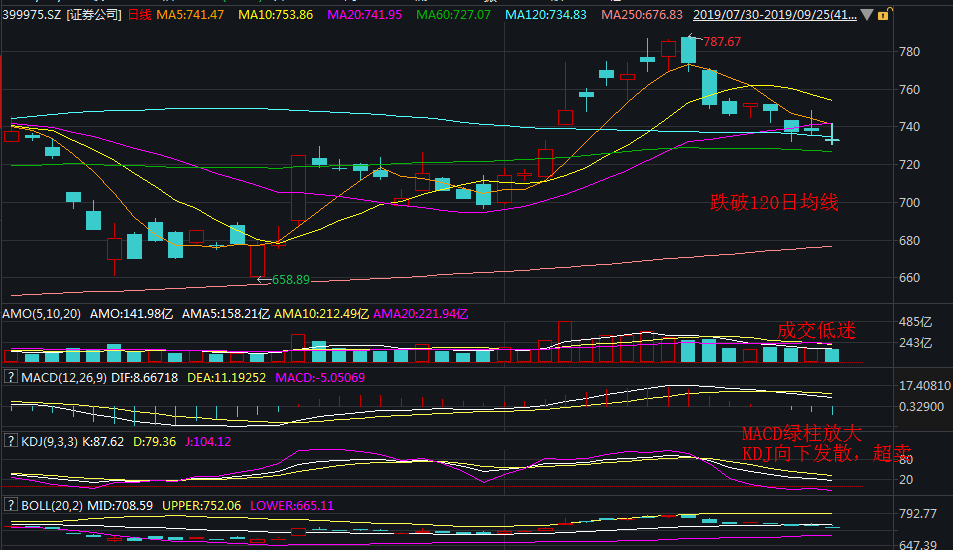
Task: Click the 792.77 BOLL axis label
Action: point(918,514)
